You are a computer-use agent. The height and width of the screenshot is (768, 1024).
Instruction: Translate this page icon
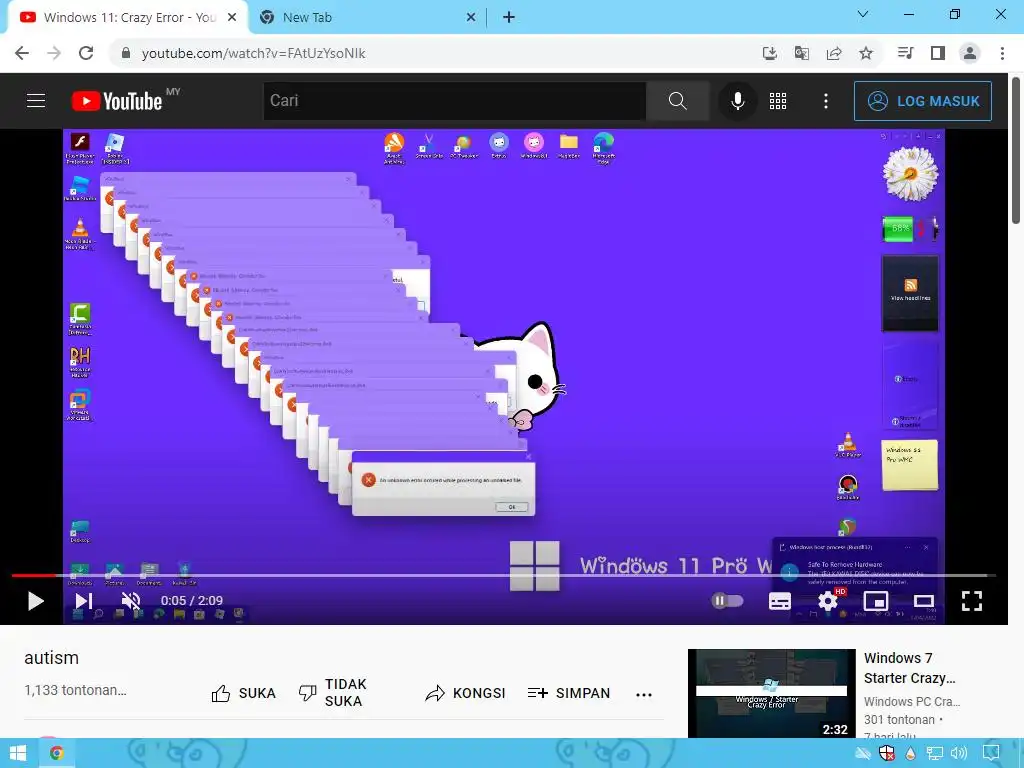[x=802, y=53]
